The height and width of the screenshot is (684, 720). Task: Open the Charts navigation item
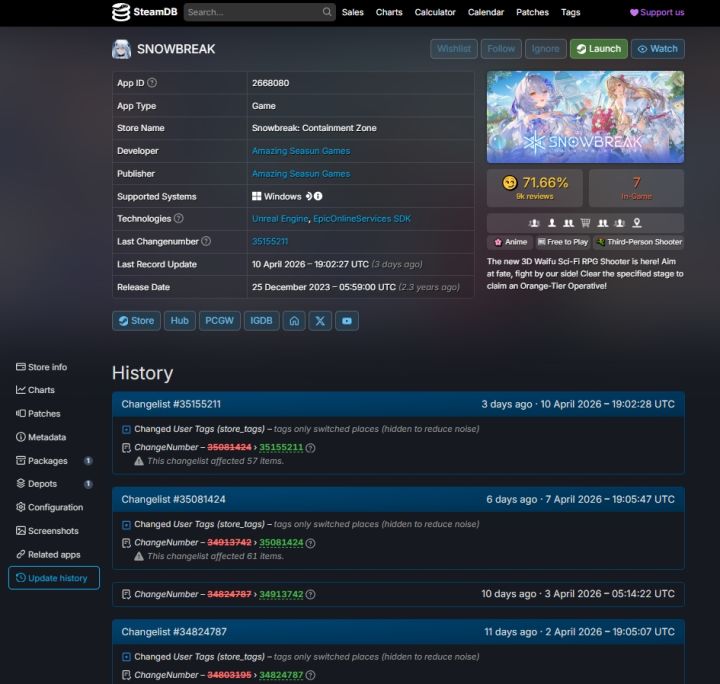(389, 12)
